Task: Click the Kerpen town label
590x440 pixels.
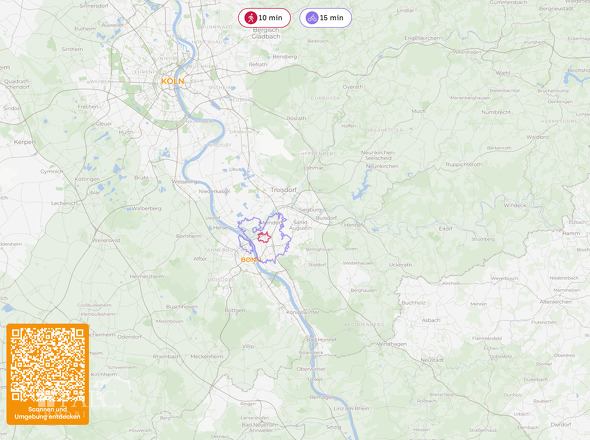Action: [24, 142]
